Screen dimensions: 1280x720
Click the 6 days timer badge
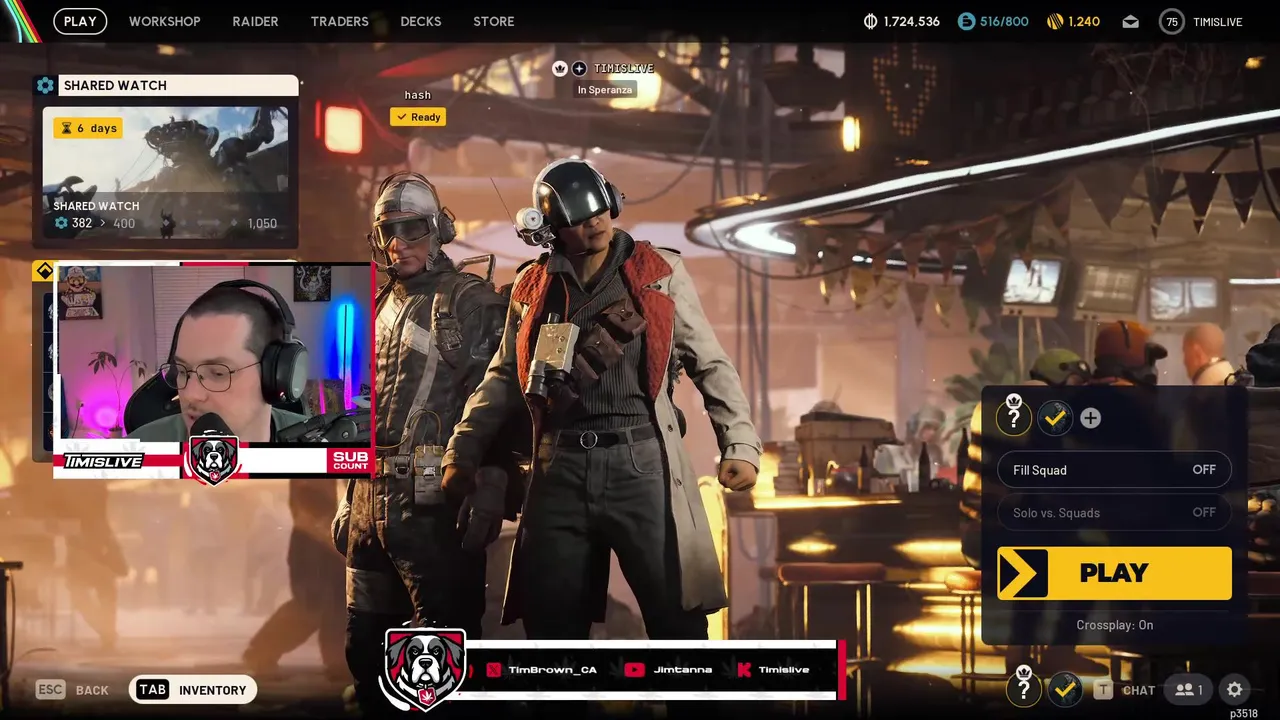(88, 128)
